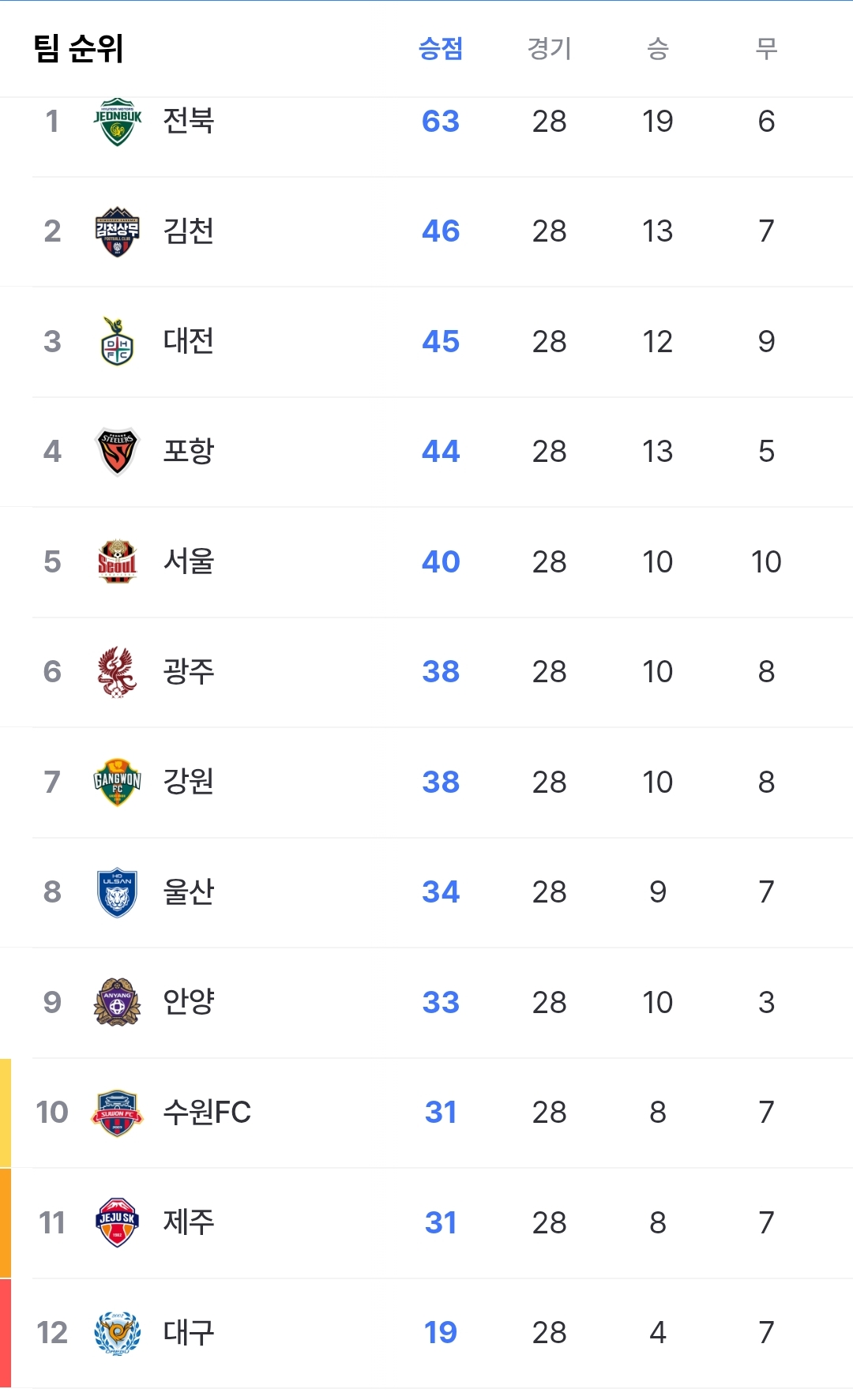
Task: Click the Ulsan tiger shield logo
Action: pos(117,892)
